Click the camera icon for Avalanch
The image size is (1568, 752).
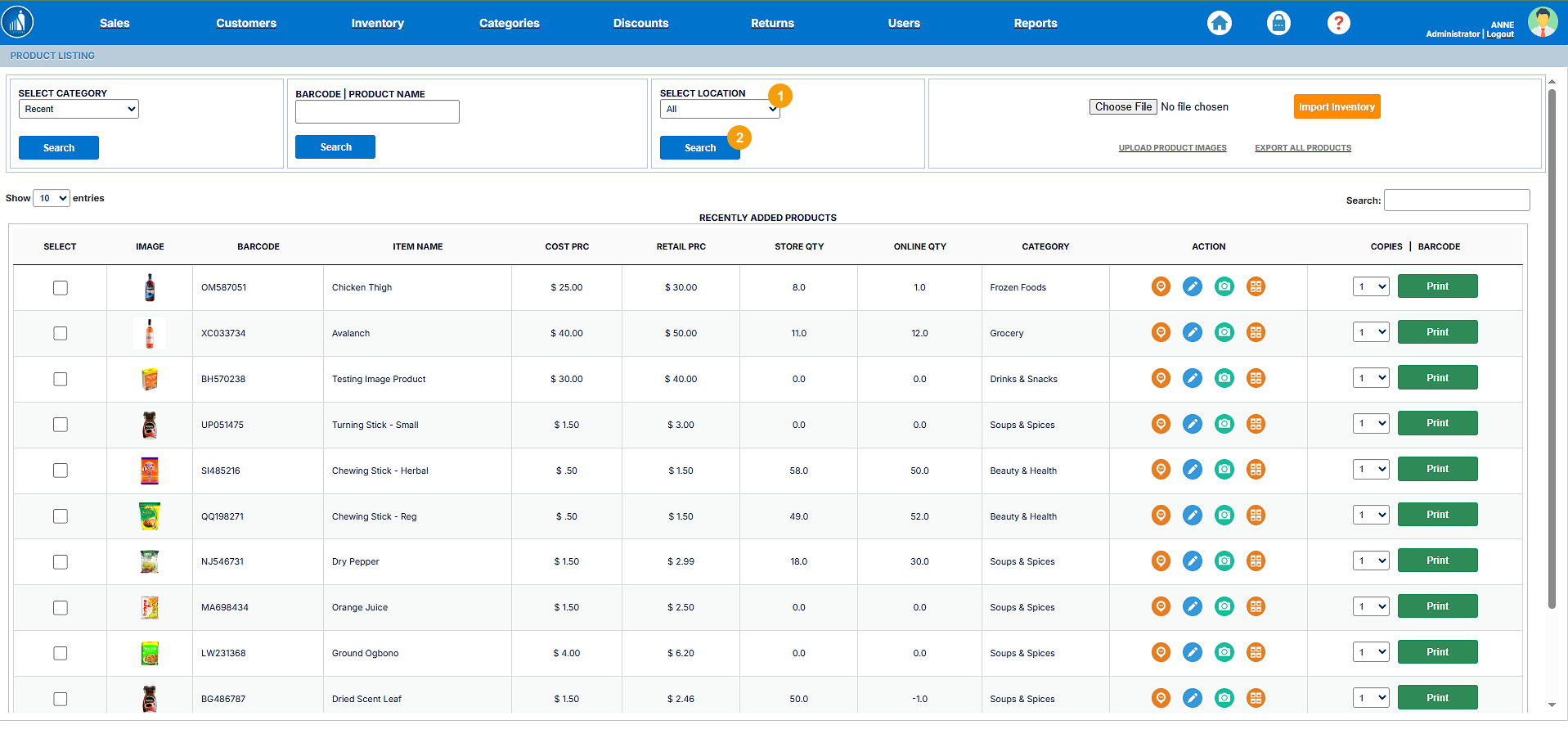point(1224,332)
